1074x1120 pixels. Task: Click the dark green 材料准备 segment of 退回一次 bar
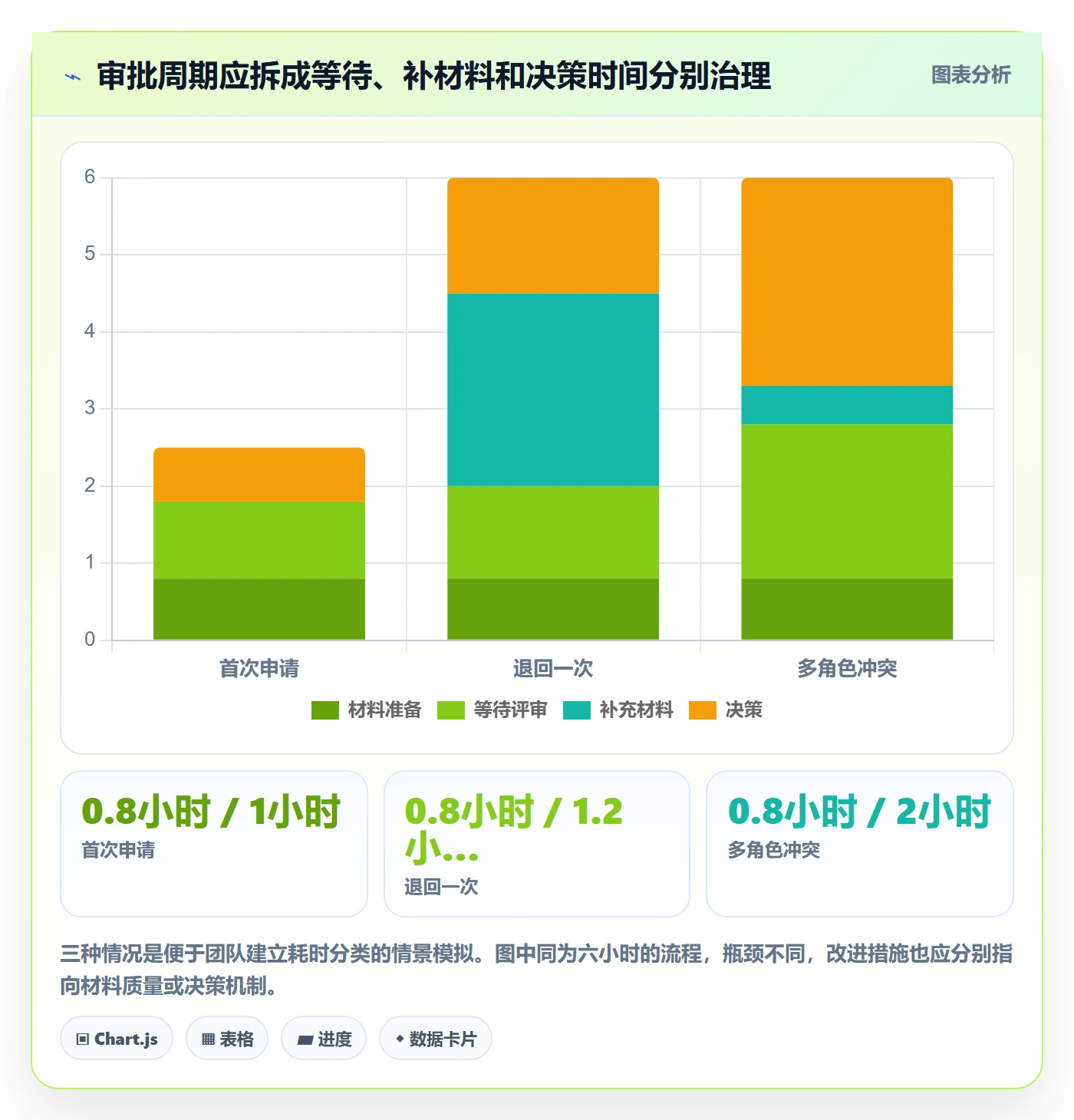(553, 609)
